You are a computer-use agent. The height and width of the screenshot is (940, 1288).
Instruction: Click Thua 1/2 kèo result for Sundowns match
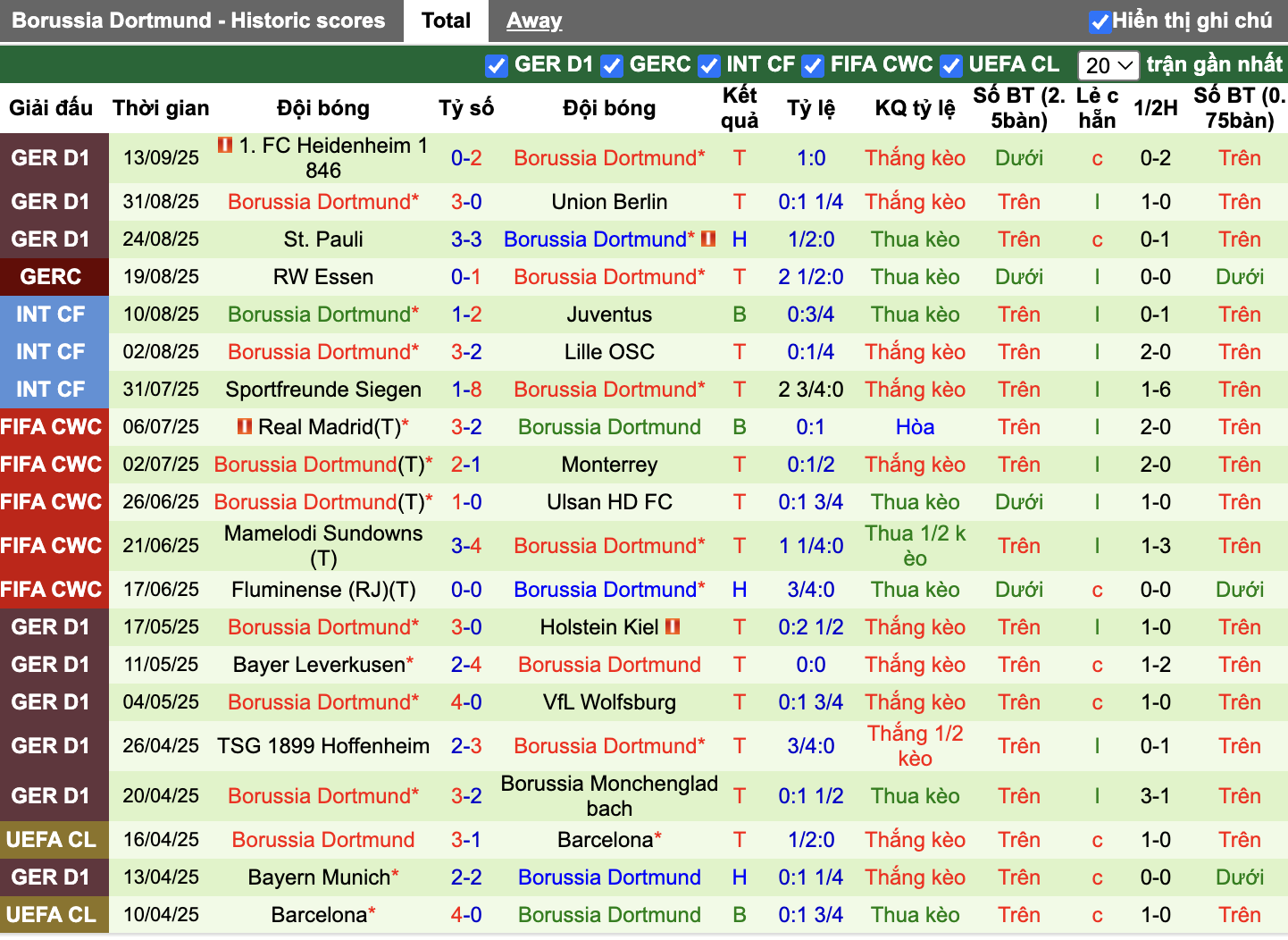pos(916,546)
